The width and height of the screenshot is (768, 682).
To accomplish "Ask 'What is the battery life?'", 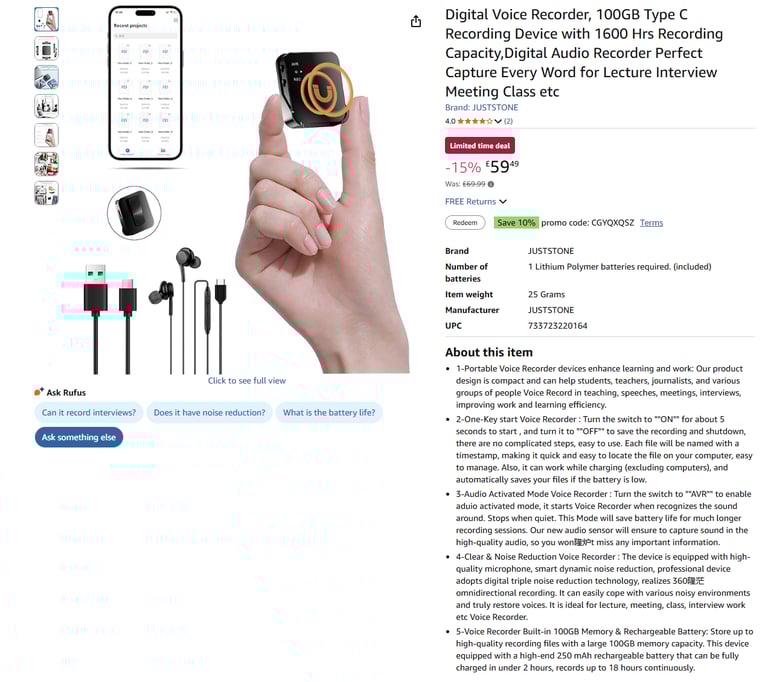I will click(x=329, y=413).
